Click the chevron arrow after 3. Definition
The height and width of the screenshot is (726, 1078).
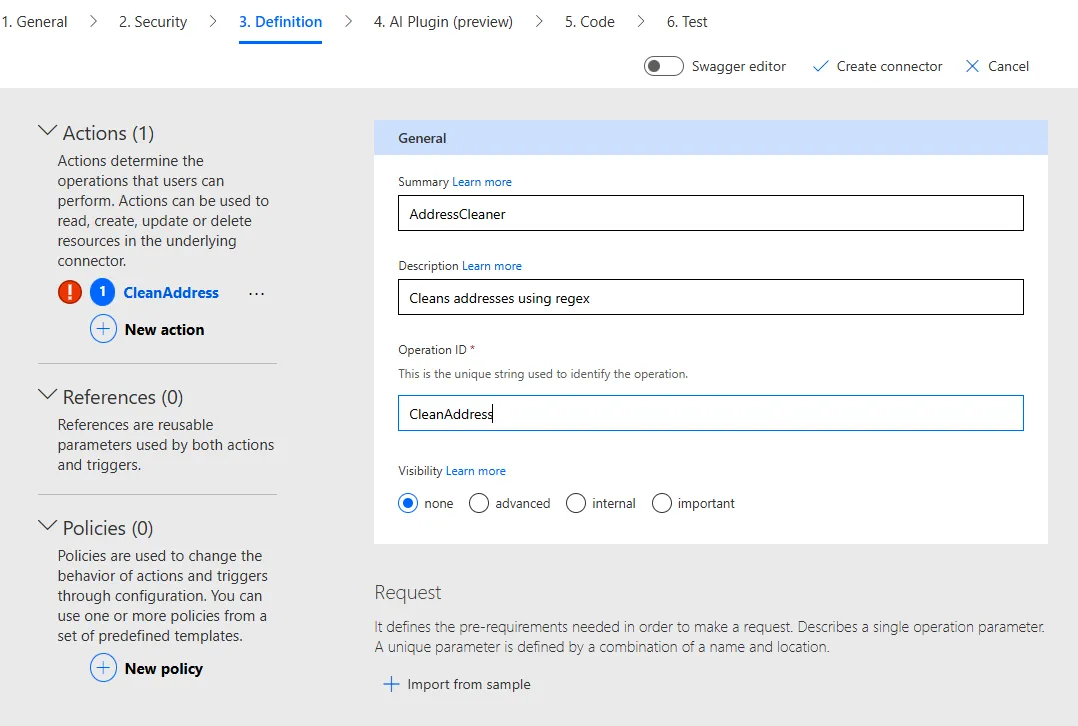click(x=349, y=21)
